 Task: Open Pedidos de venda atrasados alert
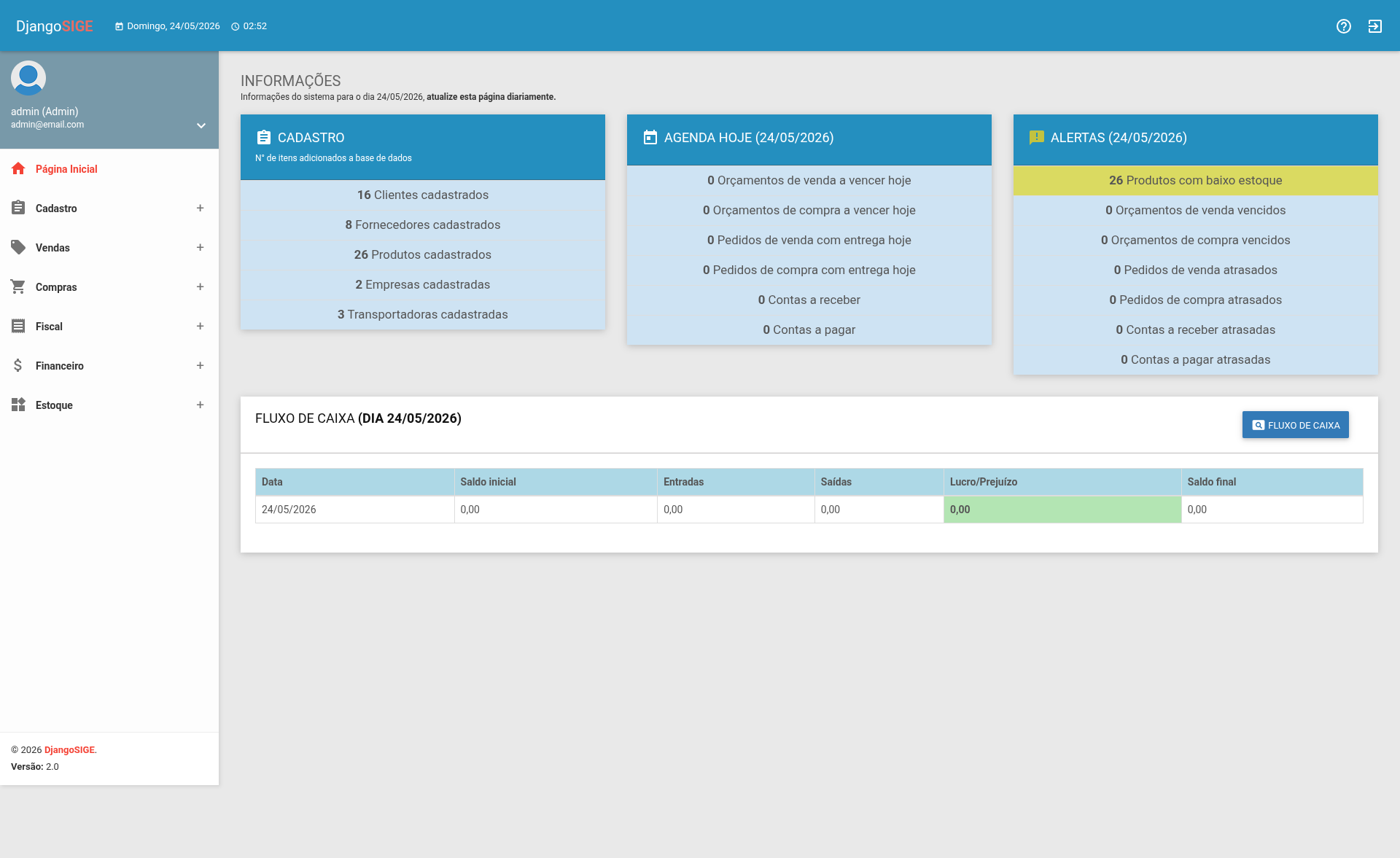tap(1196, 270)
